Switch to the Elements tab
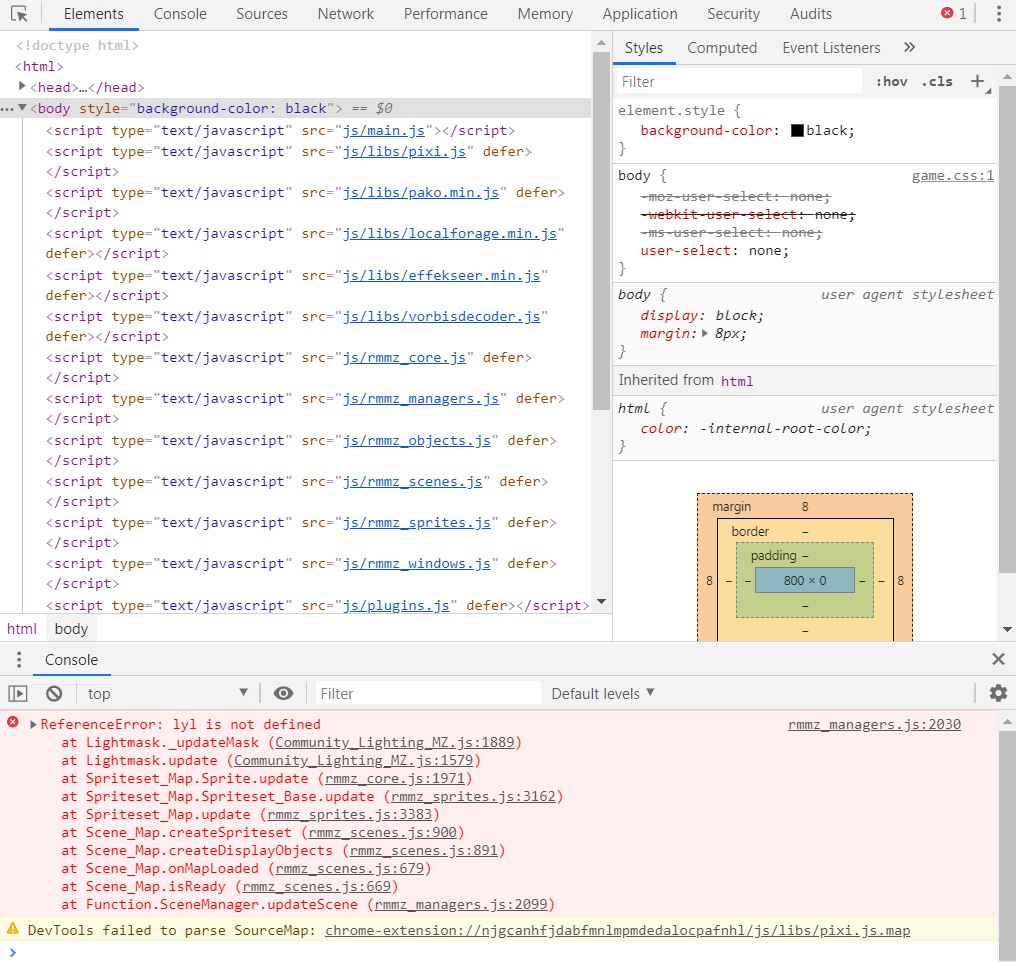1016x962 pixels. tap(93, 14)
